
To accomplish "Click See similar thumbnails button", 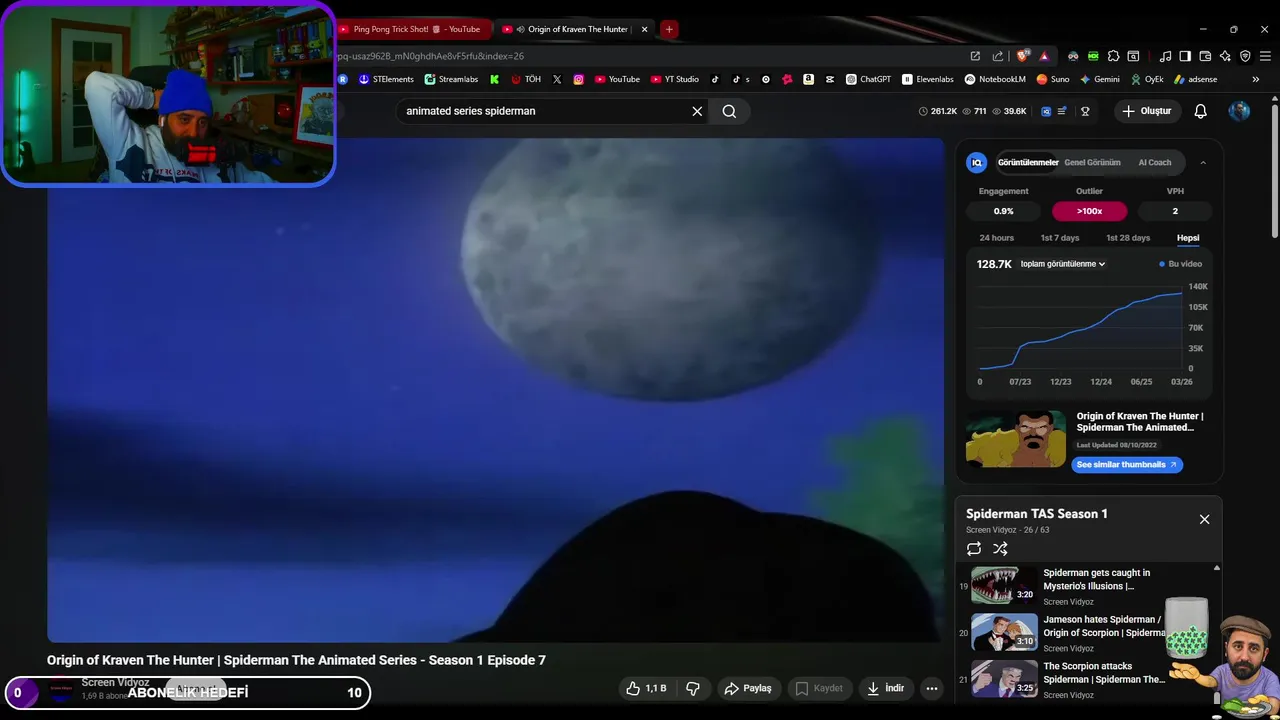I will click(x=1127, y=464).
